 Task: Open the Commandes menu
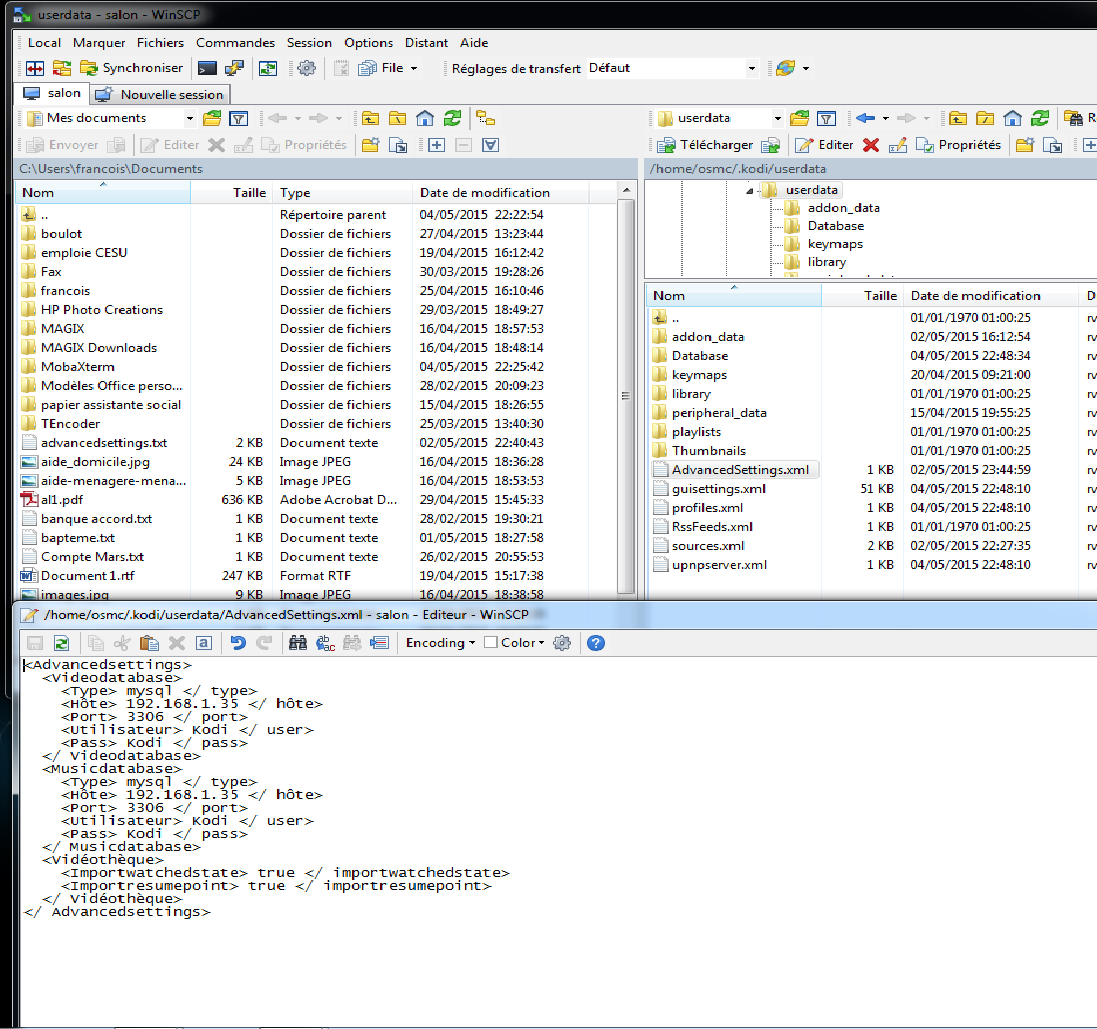coord(235,43)
